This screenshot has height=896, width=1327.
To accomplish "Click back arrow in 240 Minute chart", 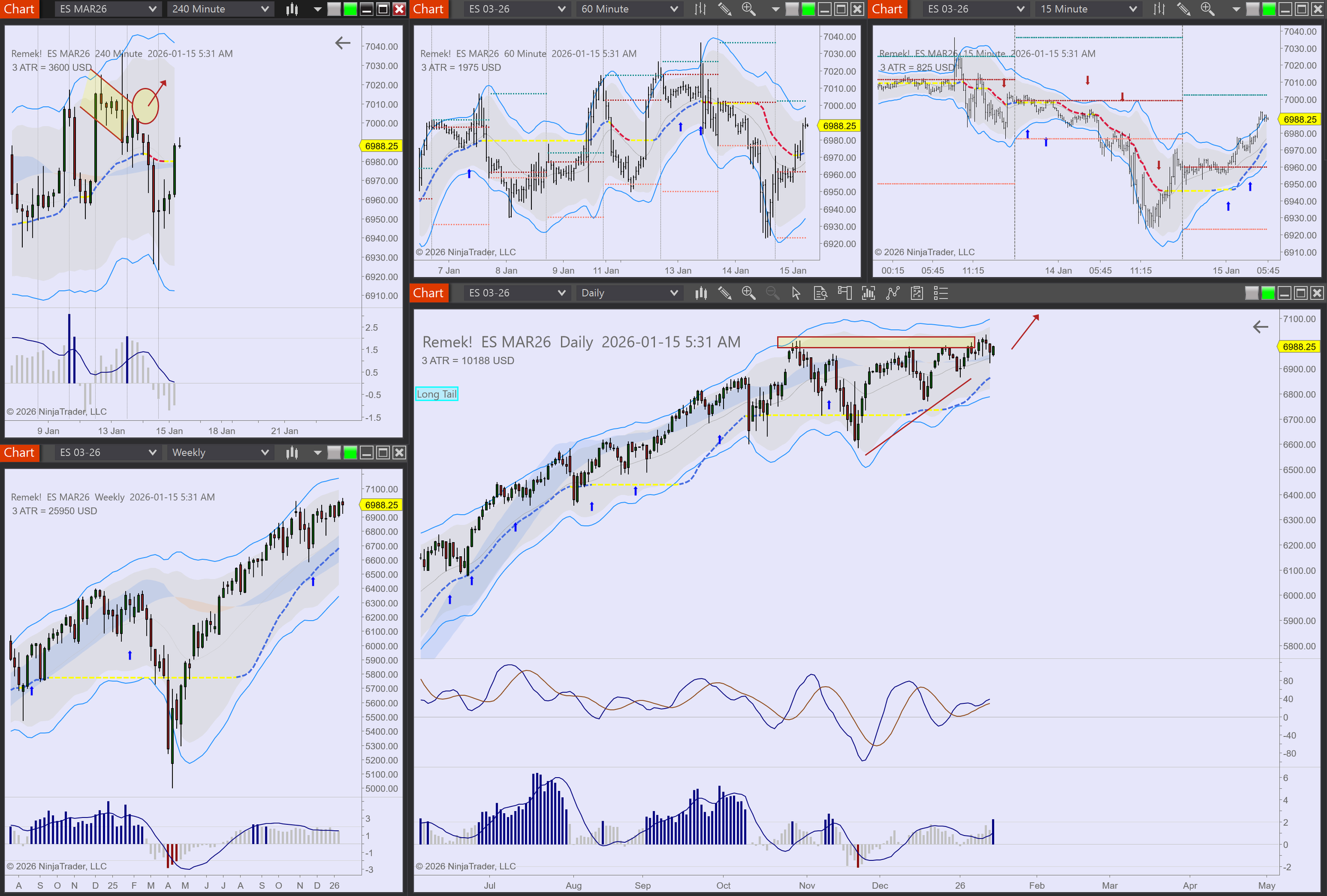I will pos(342,43).
